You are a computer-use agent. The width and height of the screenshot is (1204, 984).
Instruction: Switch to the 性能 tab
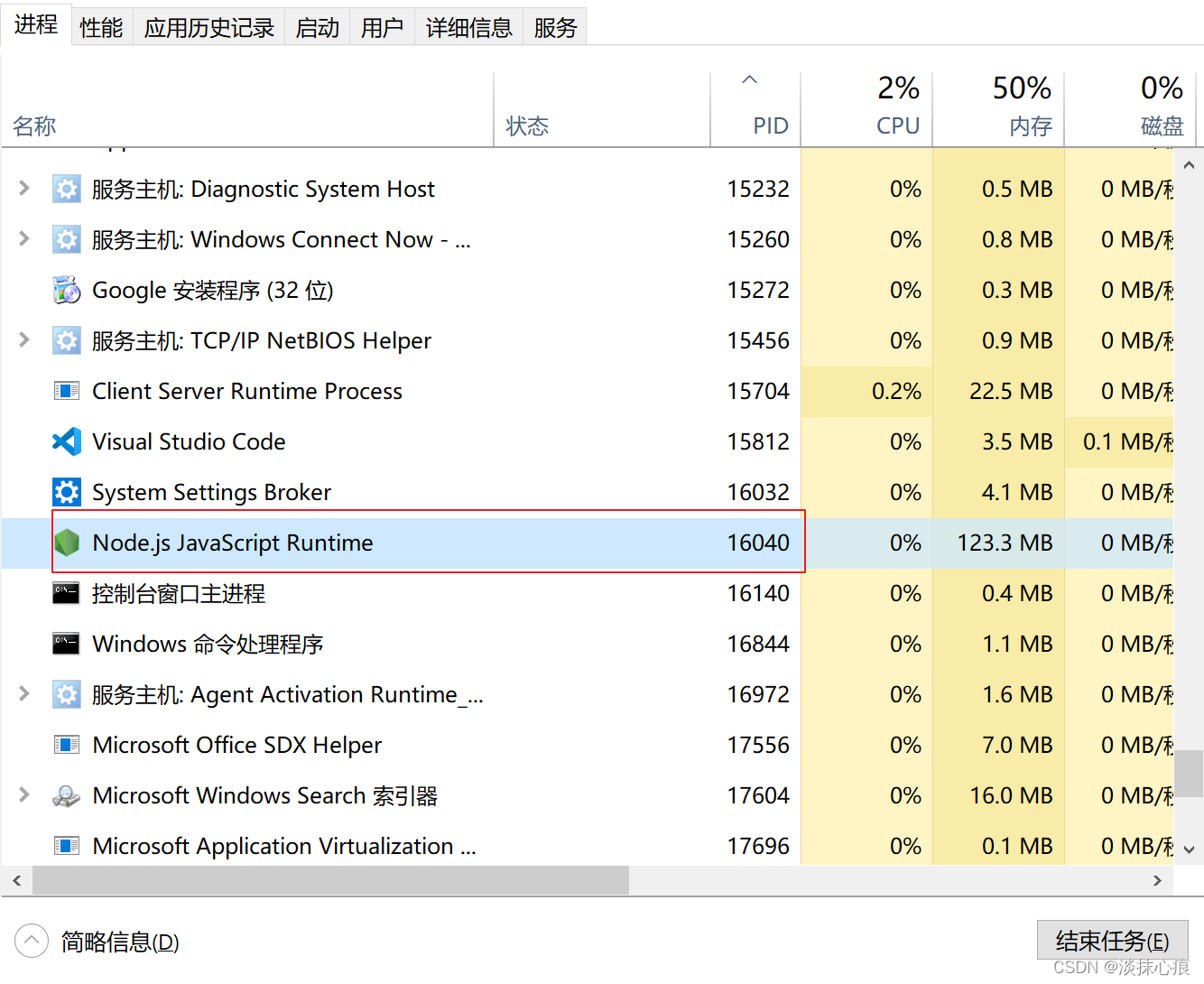[x=101, y=28]
